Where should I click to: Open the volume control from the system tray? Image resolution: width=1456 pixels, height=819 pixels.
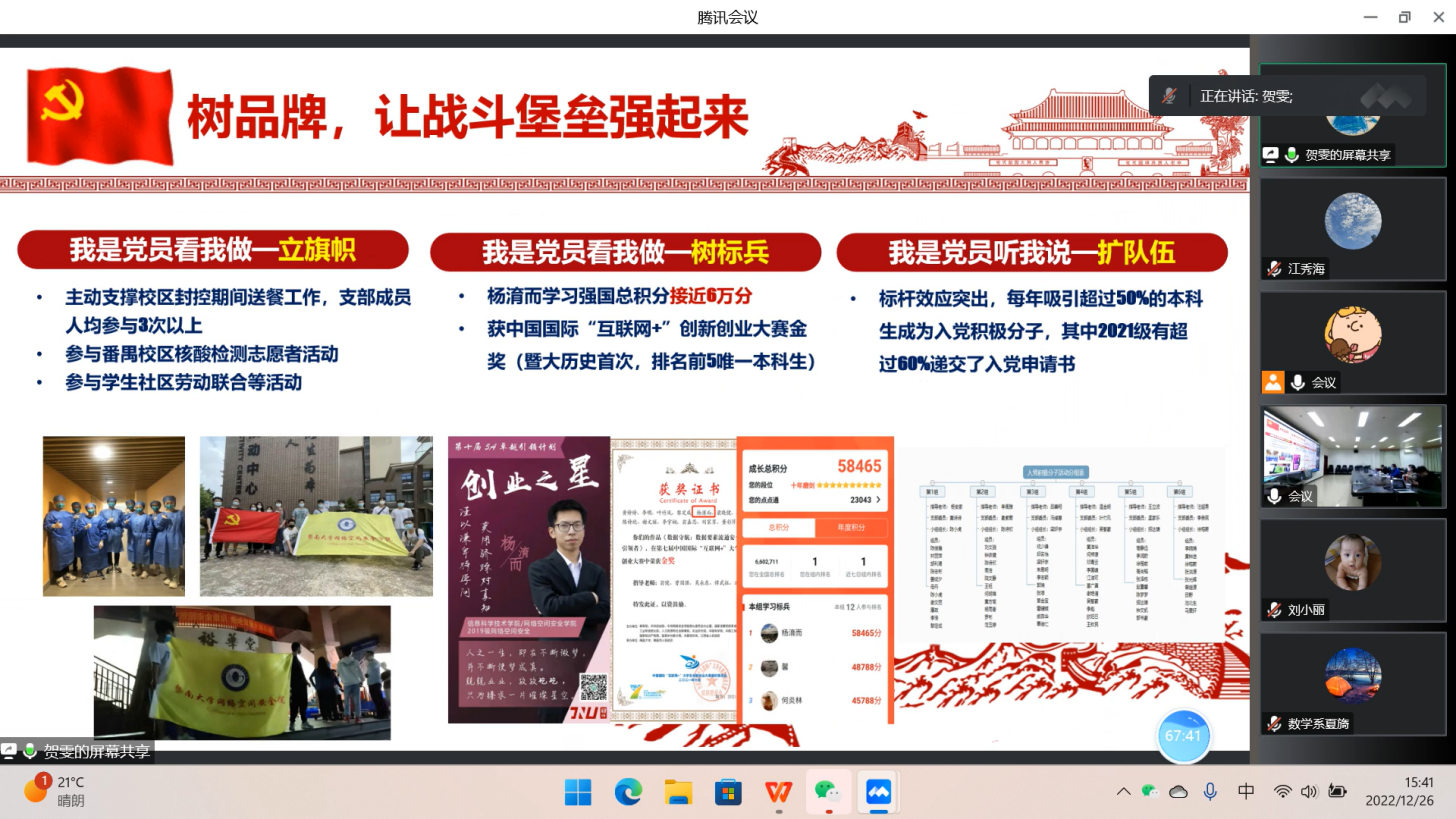click(x=1309, y=792)
